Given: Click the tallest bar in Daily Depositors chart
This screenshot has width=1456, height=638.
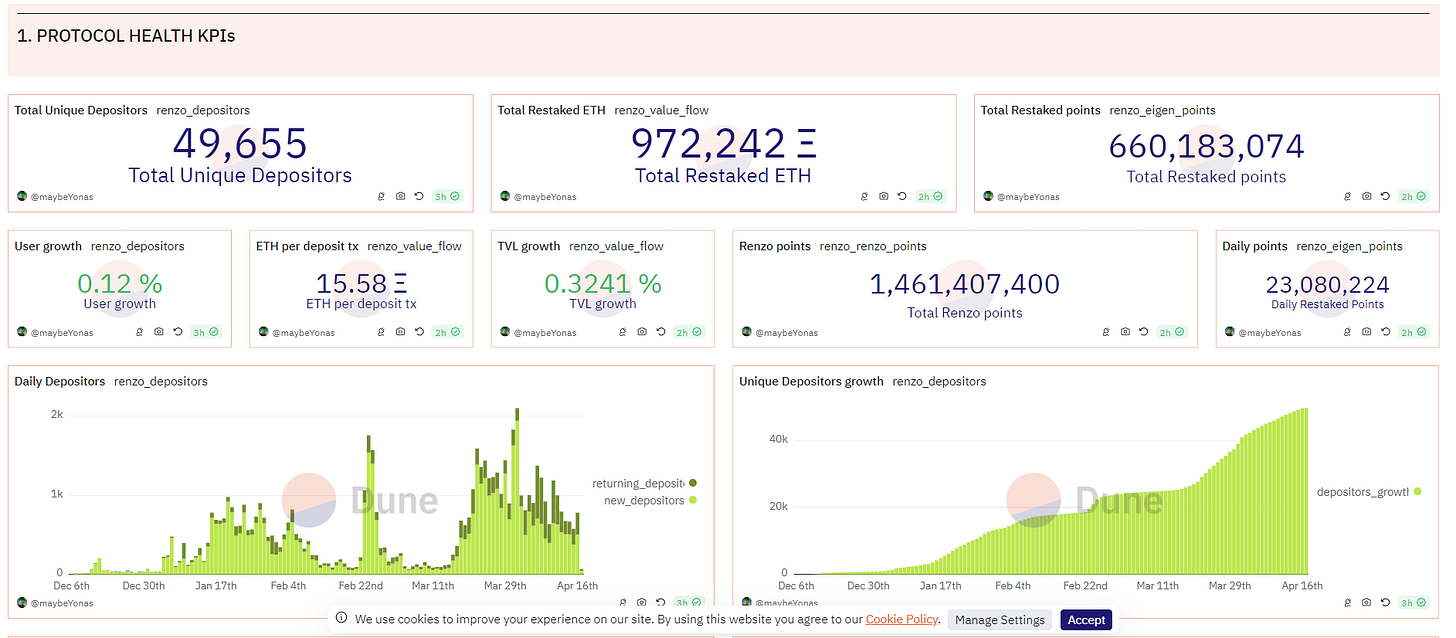Looking at the screenshot, I should [x=517, y=490].
